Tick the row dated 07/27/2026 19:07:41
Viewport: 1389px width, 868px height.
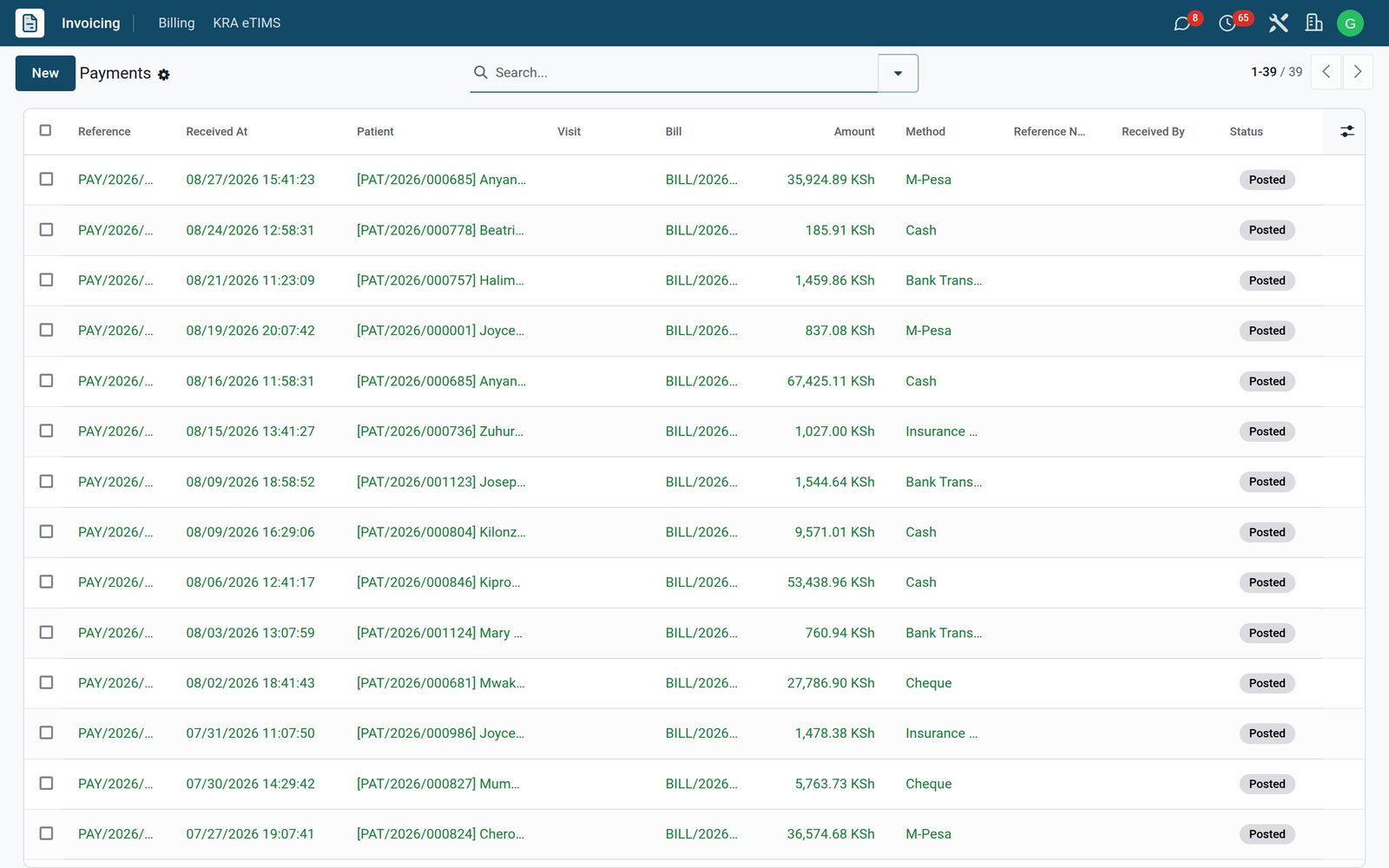(x=46, y=834)
